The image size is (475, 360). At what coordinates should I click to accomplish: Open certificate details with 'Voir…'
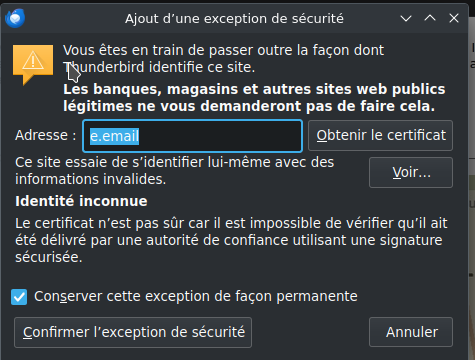tap(411, 172)
